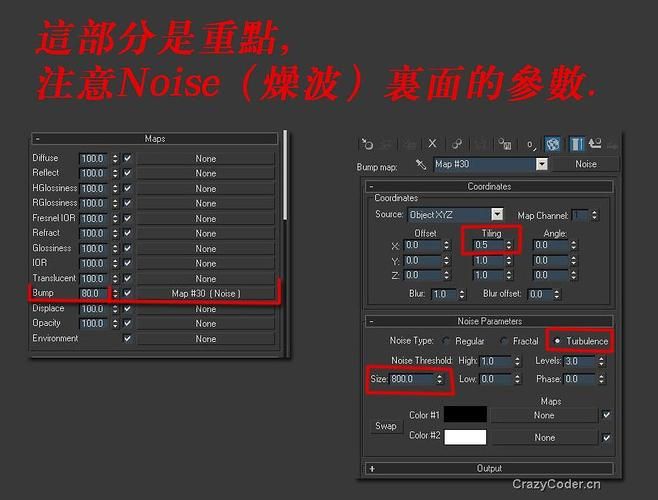
Task: Click the Put Material to Scene icon
Action: pos(386,144)
